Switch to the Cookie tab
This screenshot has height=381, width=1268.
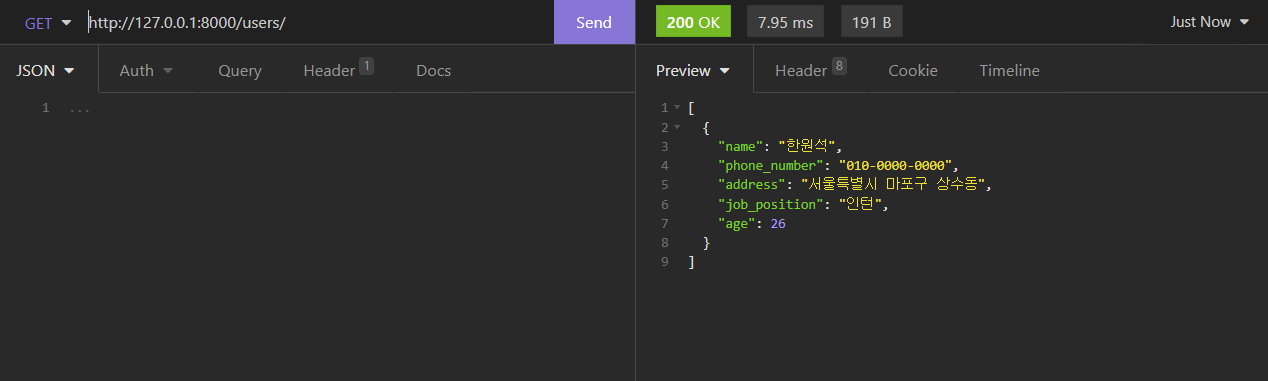pos(913,70)
